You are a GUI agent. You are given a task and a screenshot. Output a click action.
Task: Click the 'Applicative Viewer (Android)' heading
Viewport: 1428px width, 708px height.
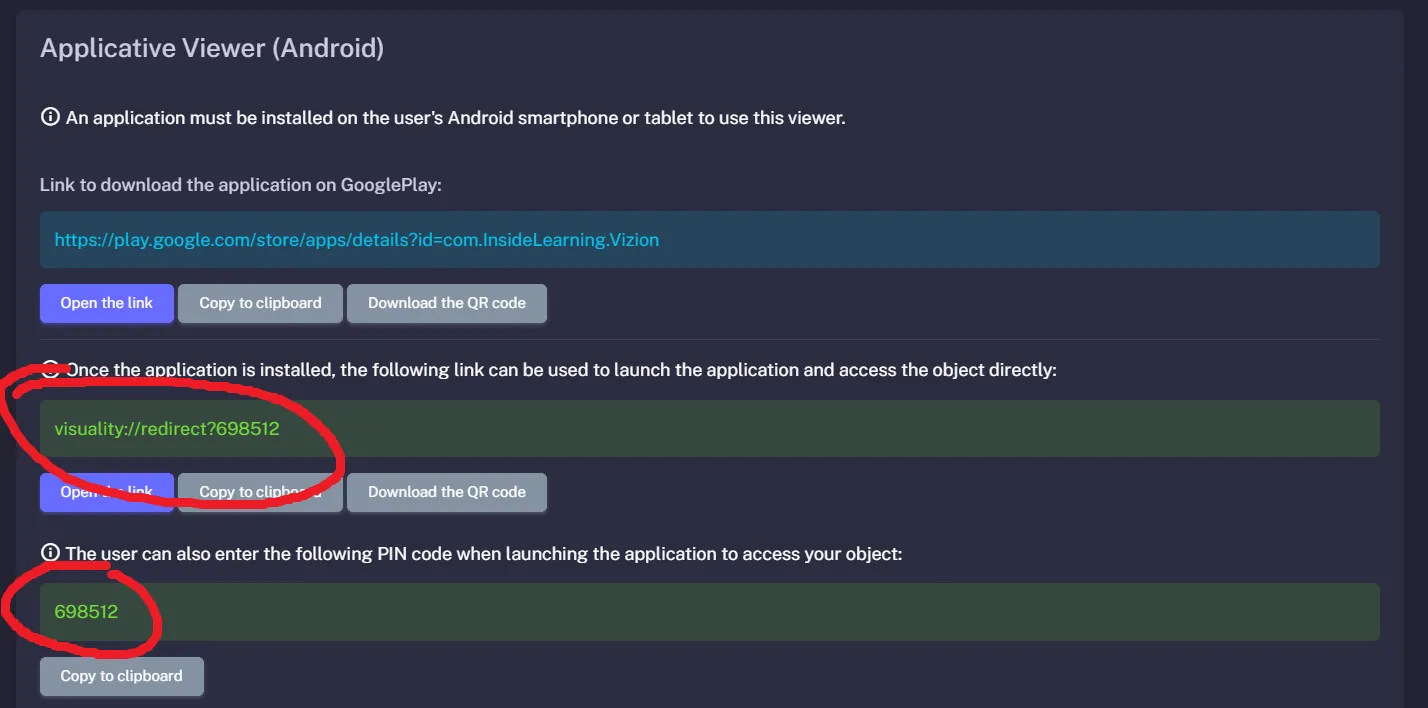click(x=211, y=47)
